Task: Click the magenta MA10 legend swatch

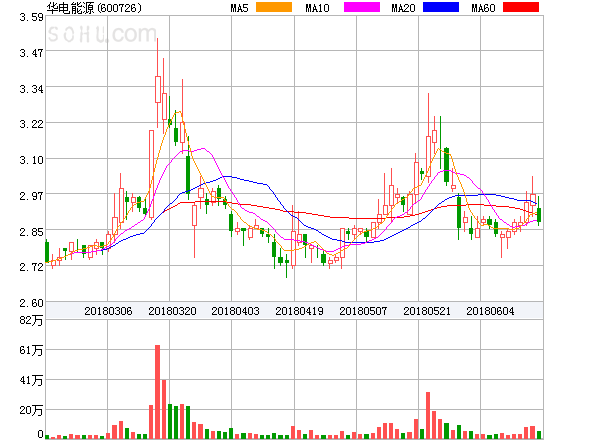Action: coord(362,7)
